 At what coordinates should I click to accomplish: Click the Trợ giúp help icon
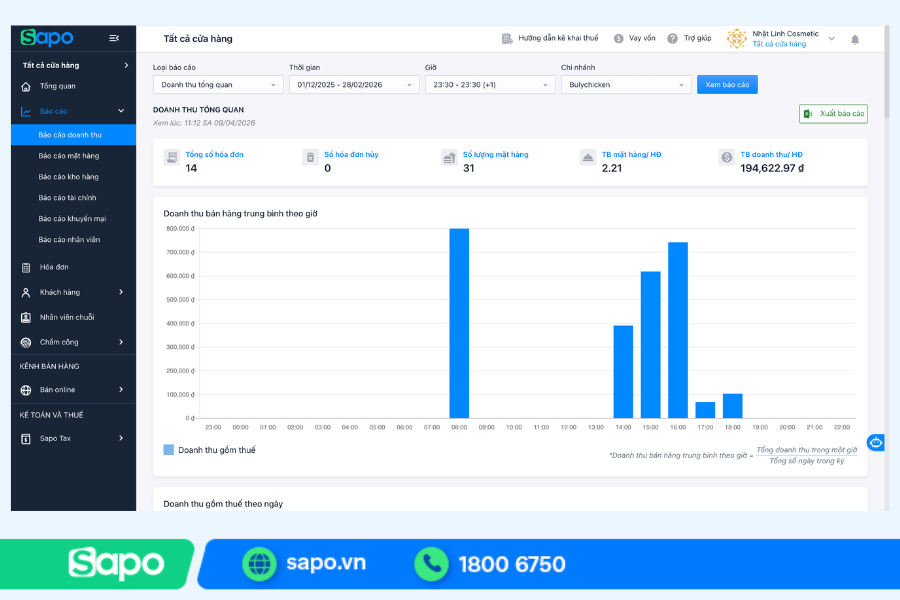coord(673,38)
